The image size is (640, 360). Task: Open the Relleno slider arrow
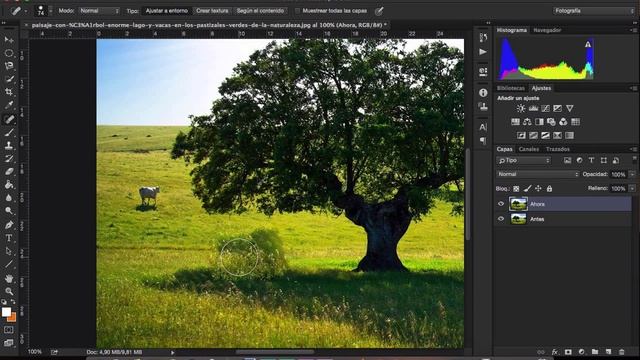[x=632, y=189]
